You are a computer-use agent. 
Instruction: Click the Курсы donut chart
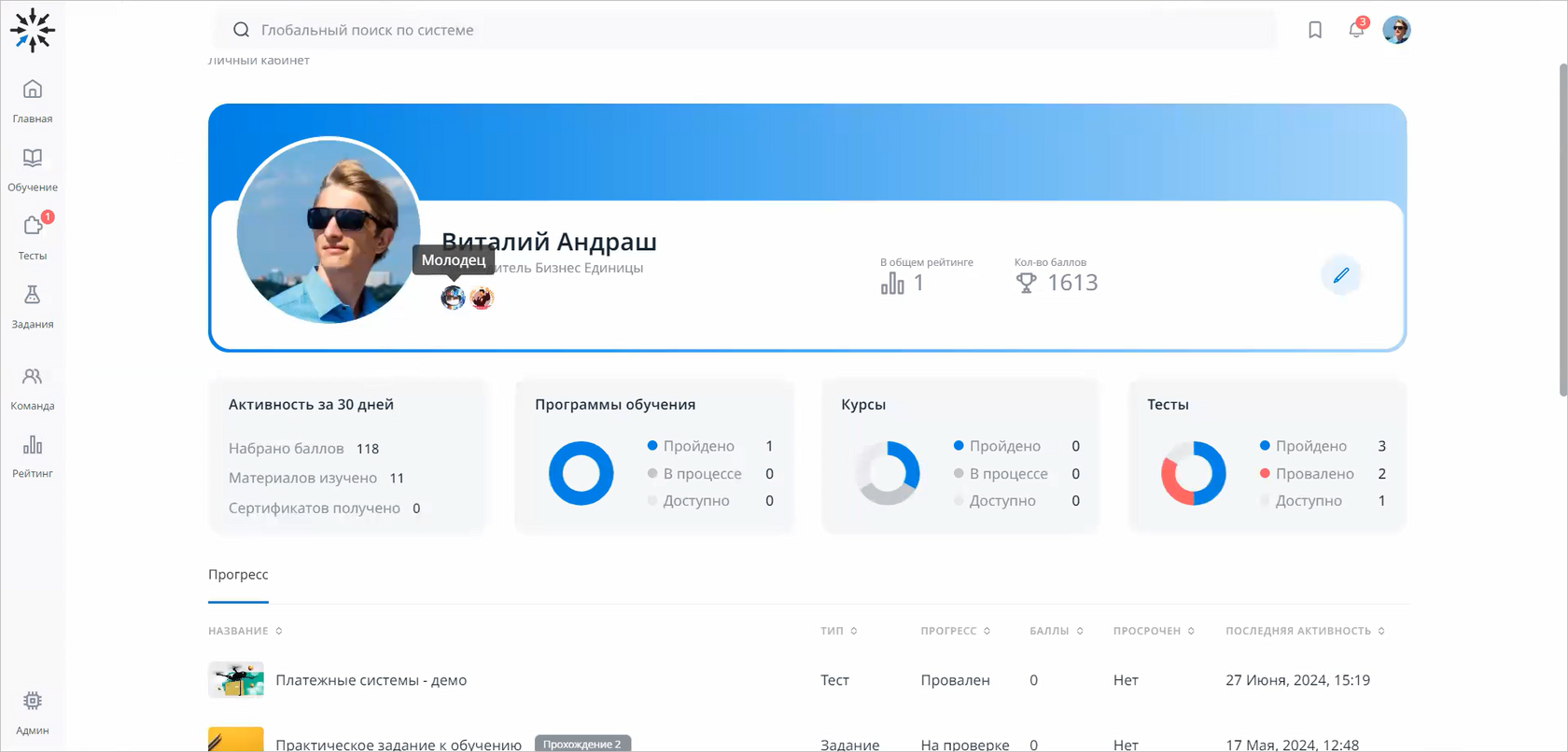click(887, 473)
